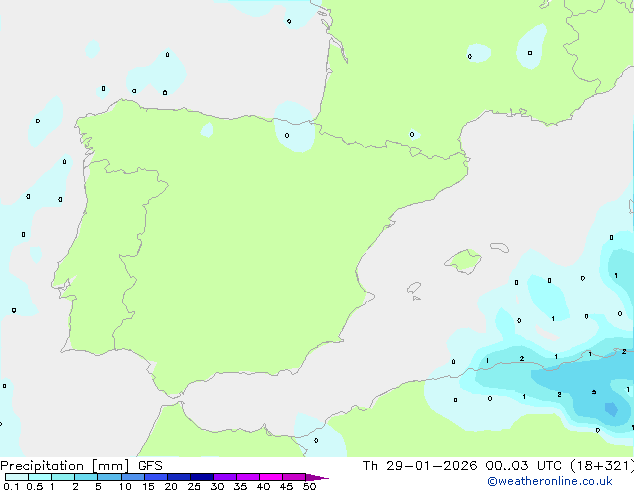Image resolution: width=634 pixels, height=490 pixels.
Task: Select the palest legend swatch between 0.1 and 0.5
Action: [17, 477]
